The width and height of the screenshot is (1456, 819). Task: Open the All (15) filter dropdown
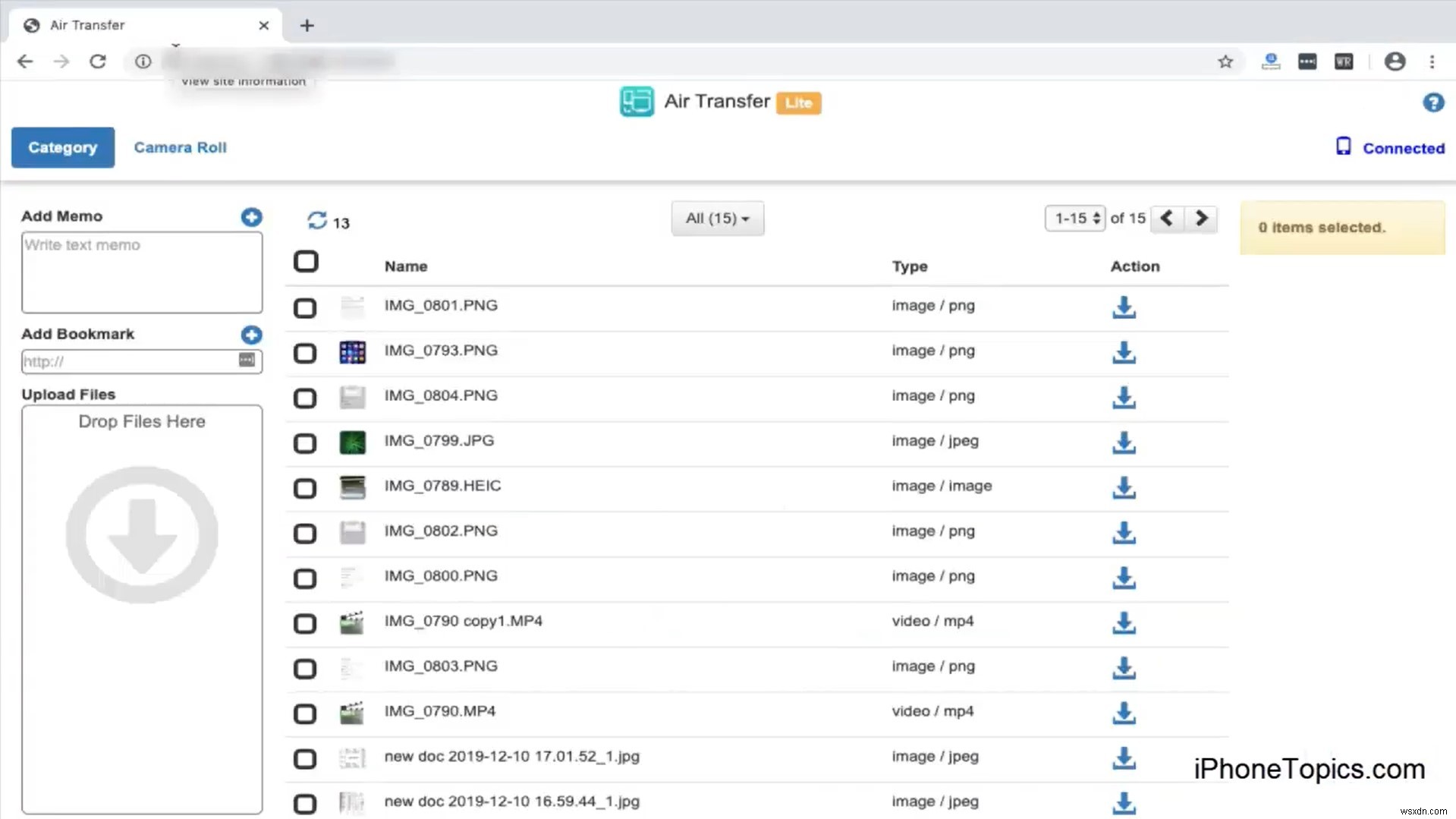[716, 218]
